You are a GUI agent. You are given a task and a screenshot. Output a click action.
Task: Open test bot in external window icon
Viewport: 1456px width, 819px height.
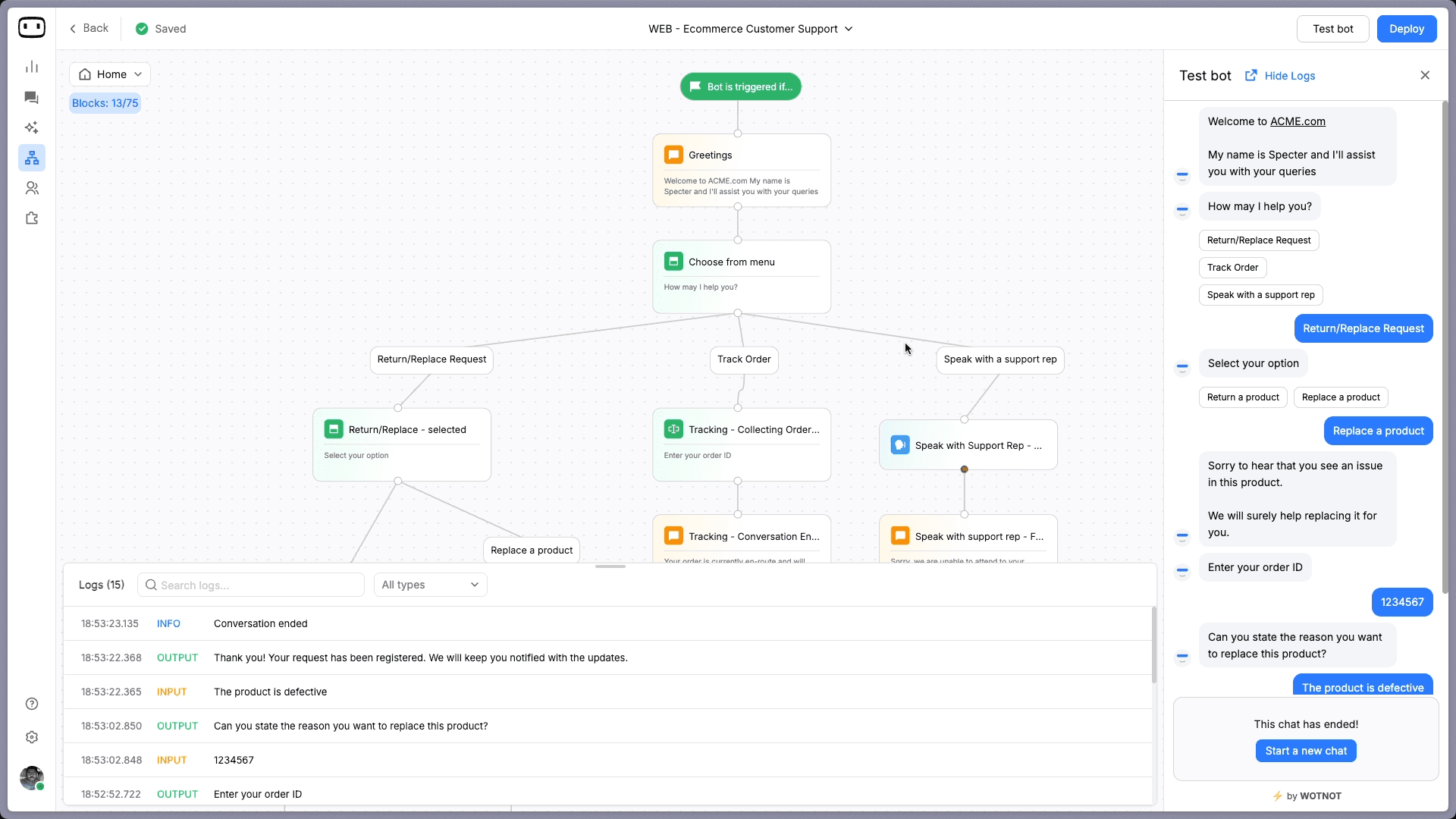1250,75
